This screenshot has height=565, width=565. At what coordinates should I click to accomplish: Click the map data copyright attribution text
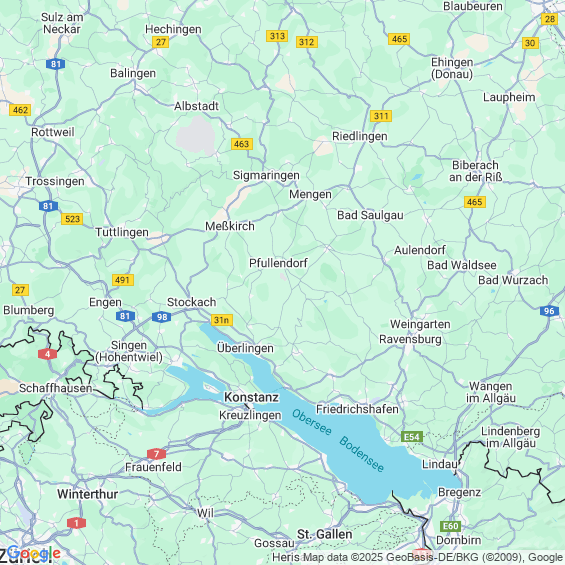click(418, 557)
